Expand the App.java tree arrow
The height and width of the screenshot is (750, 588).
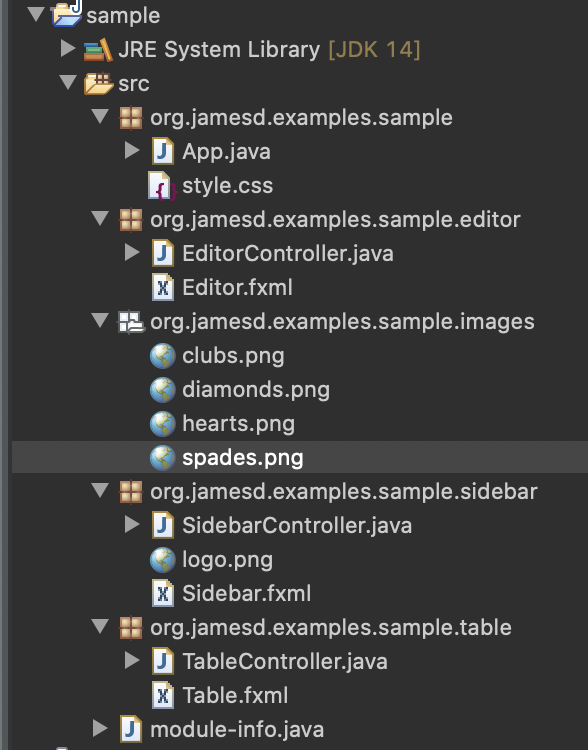(132, 151)
